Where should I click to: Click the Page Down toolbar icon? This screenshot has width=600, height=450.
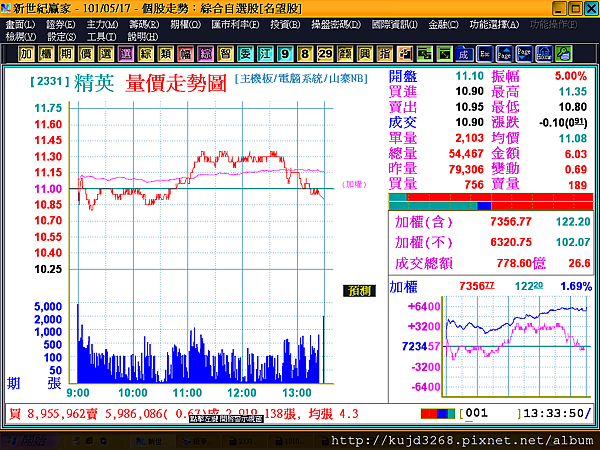(524, 54)
